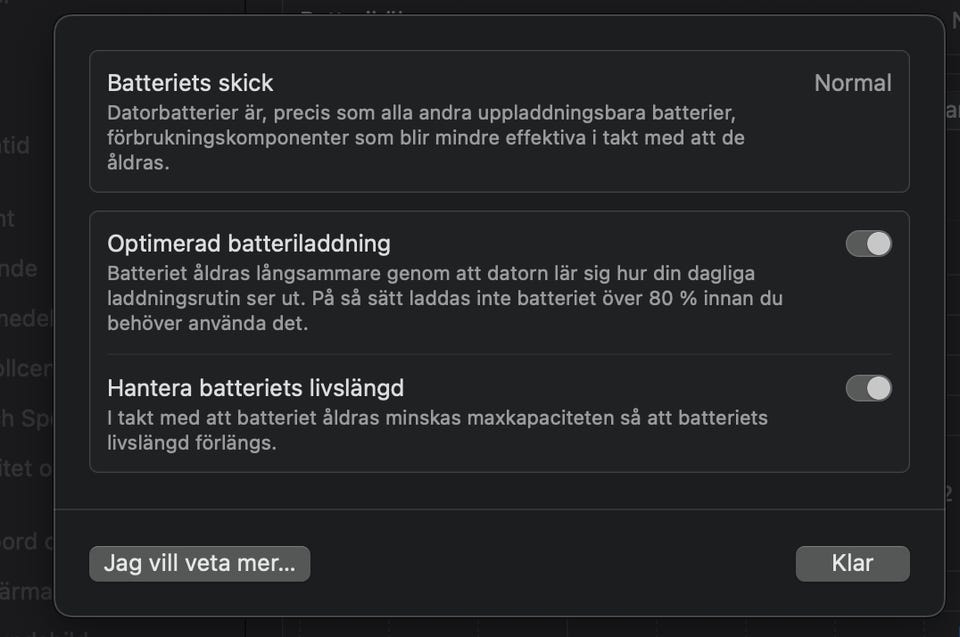The width and height of the screenshot is (960, 637).
Task: Open the dimmed Utseende sidebar item
Action: [20, 268]
